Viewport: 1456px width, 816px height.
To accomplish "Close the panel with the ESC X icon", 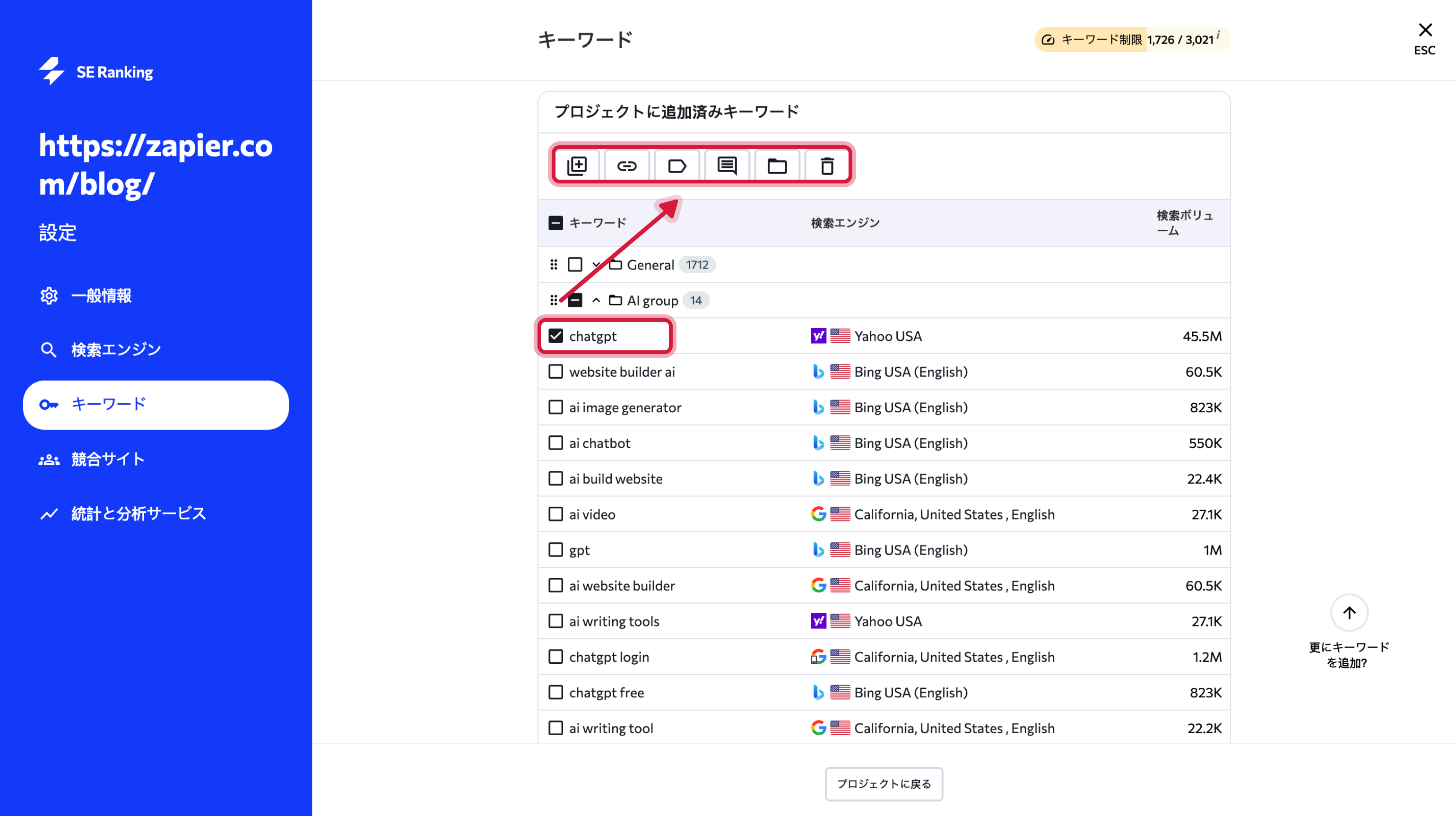I will (x=1425, y=30).
